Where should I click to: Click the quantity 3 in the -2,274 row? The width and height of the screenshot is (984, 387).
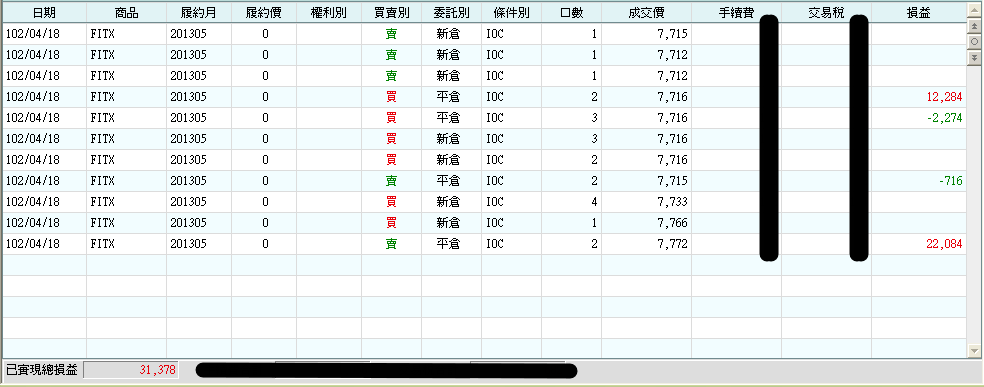(x=594, y=118)
